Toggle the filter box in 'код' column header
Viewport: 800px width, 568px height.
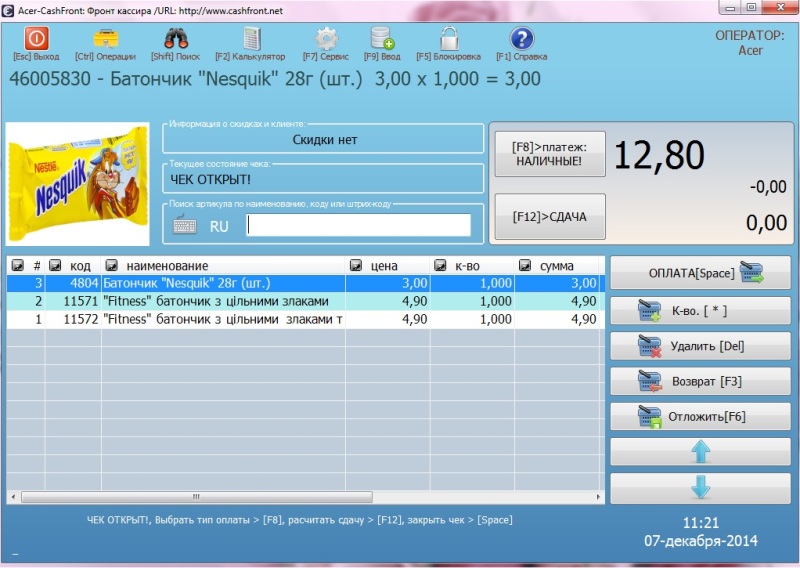pyautogui.click(x=55, y=266)
